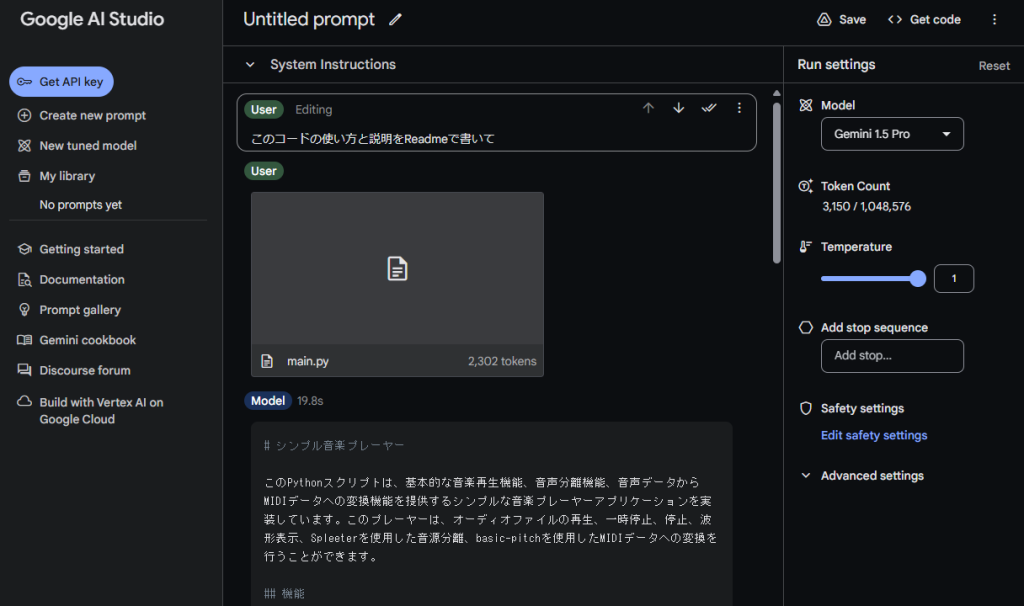Click the User label above main.py attachment

click(264, 171)
